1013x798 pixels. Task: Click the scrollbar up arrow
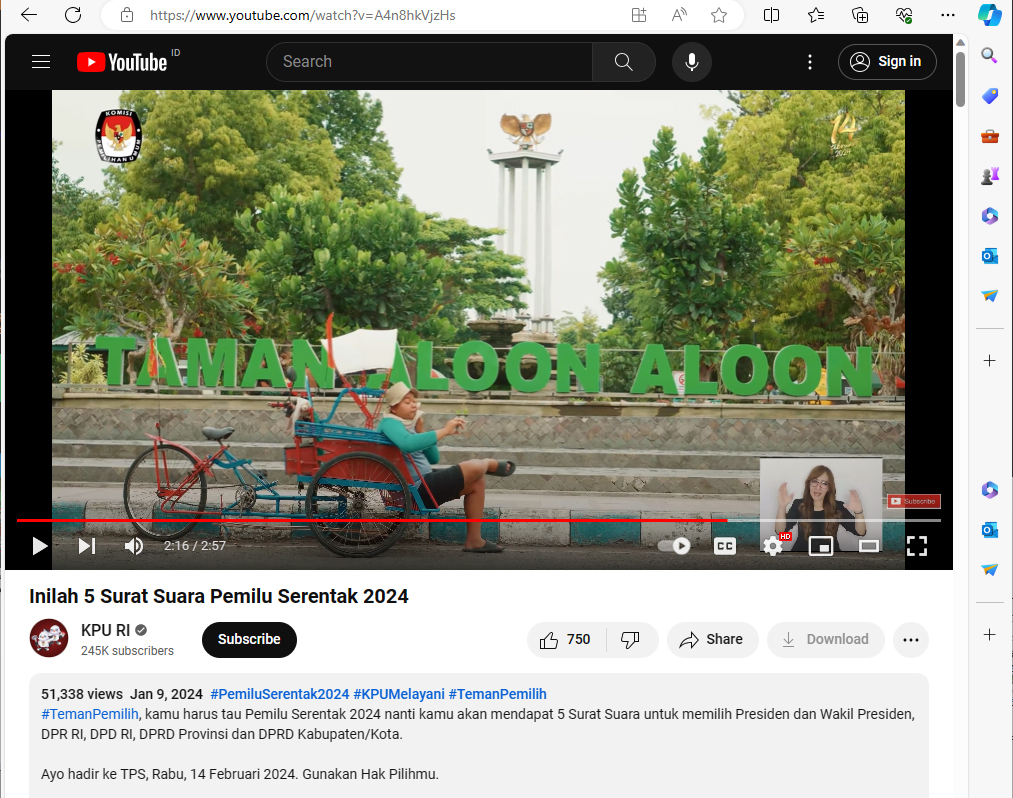[960, 43]
